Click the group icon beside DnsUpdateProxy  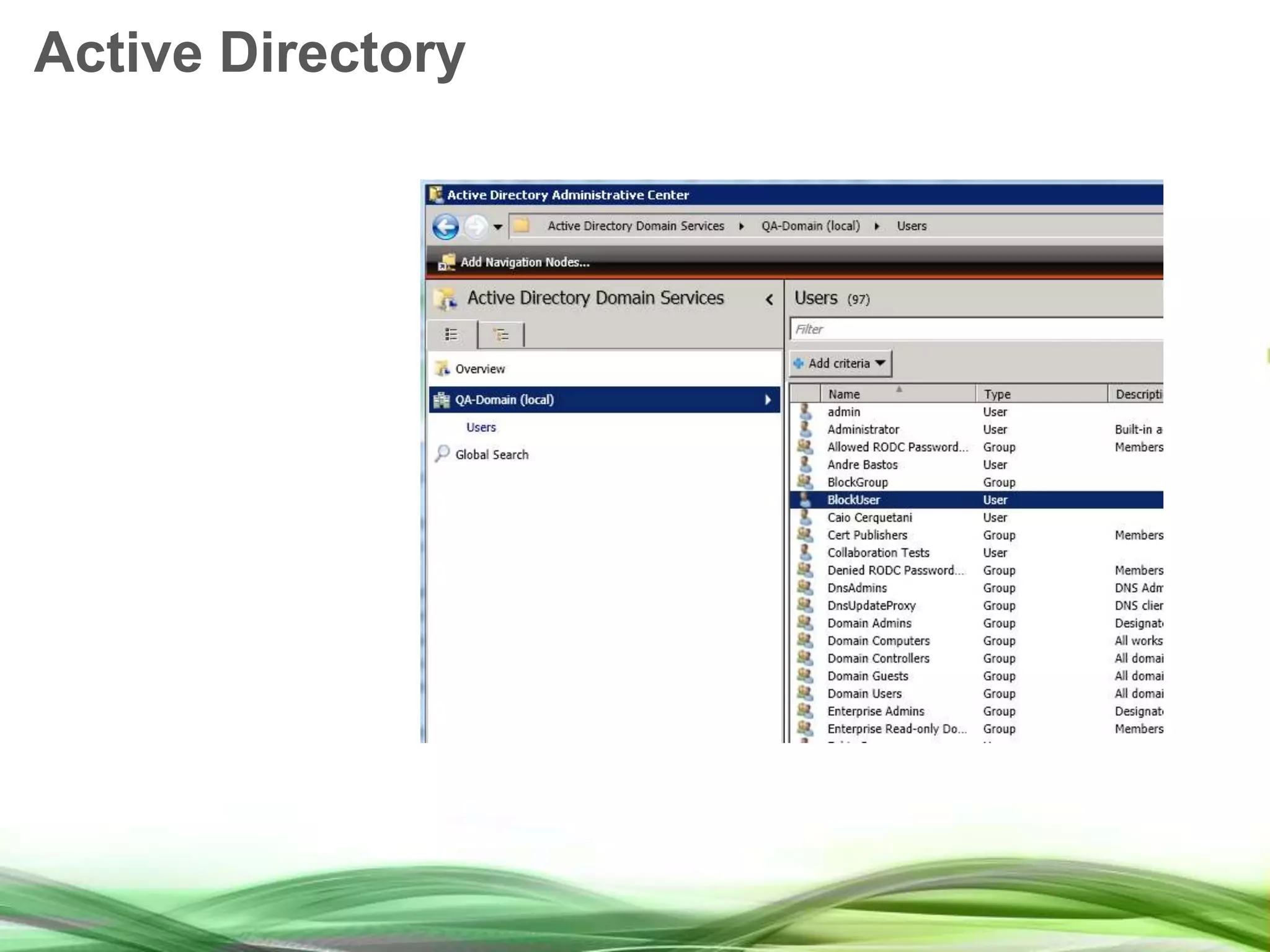click(805, 605)
